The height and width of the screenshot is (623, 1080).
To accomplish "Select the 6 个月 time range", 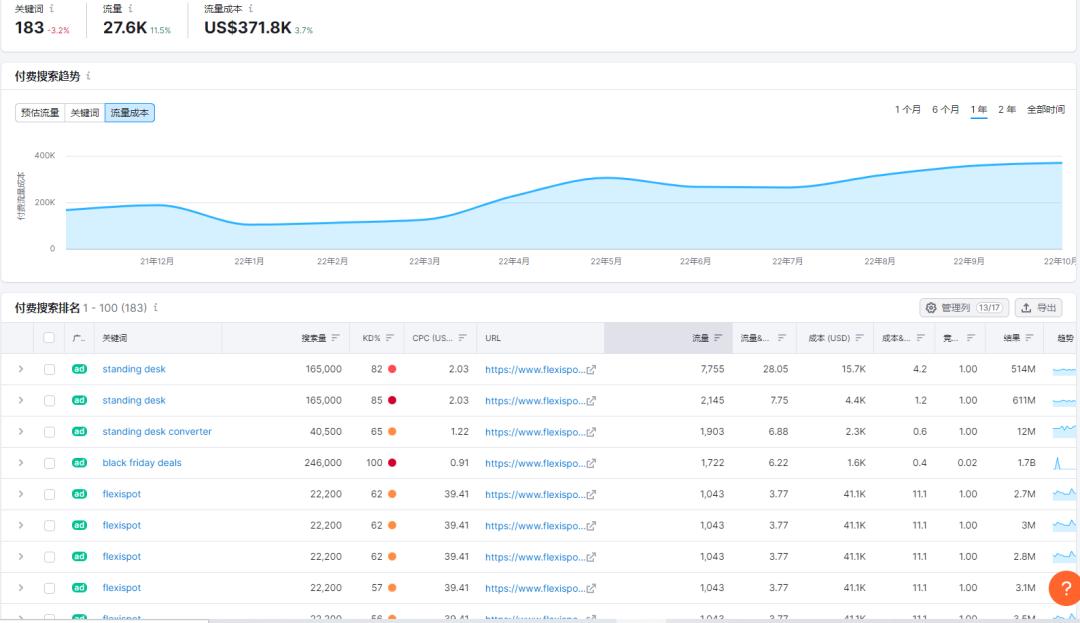I will pyautogui.click(x=945, y=110).
